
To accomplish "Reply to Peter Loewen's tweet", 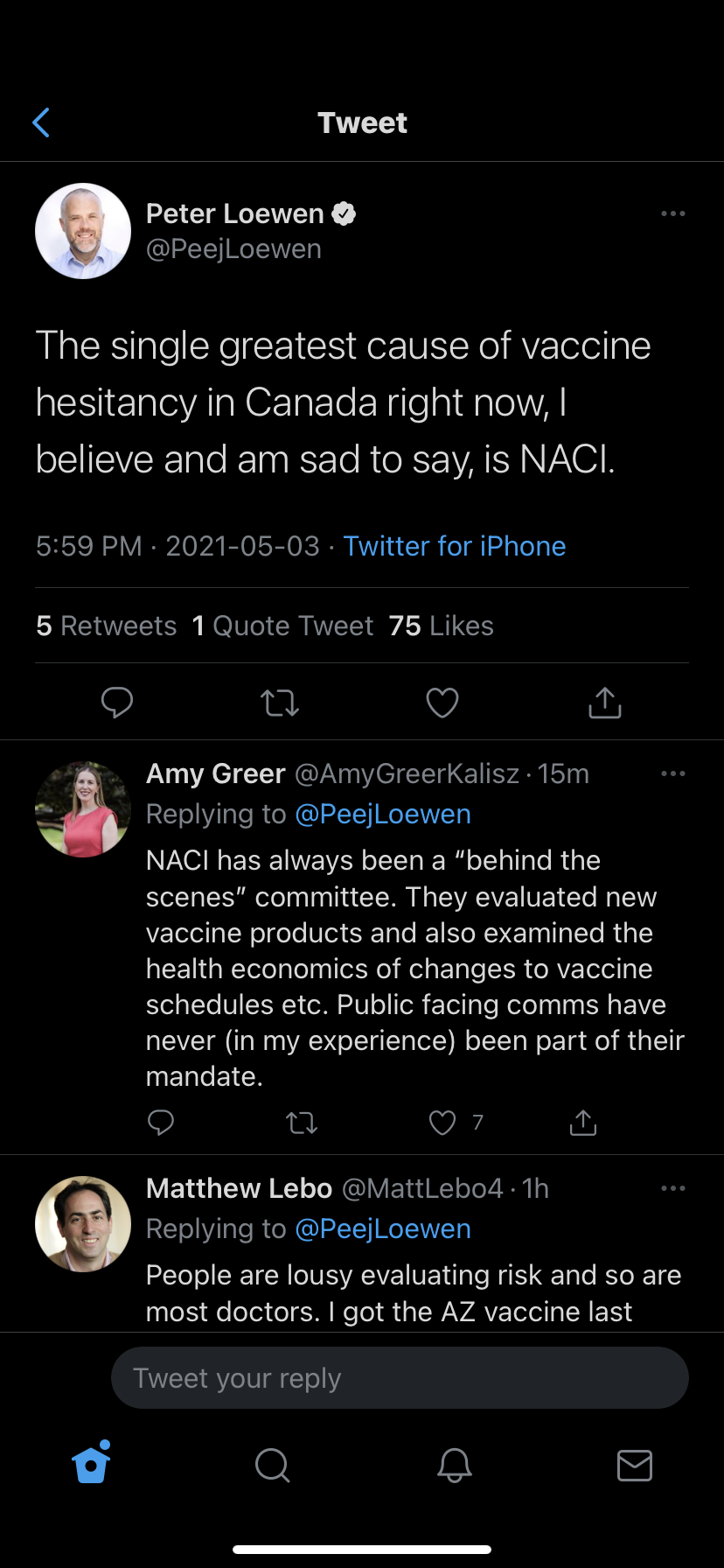I will [x=117, y=703].
